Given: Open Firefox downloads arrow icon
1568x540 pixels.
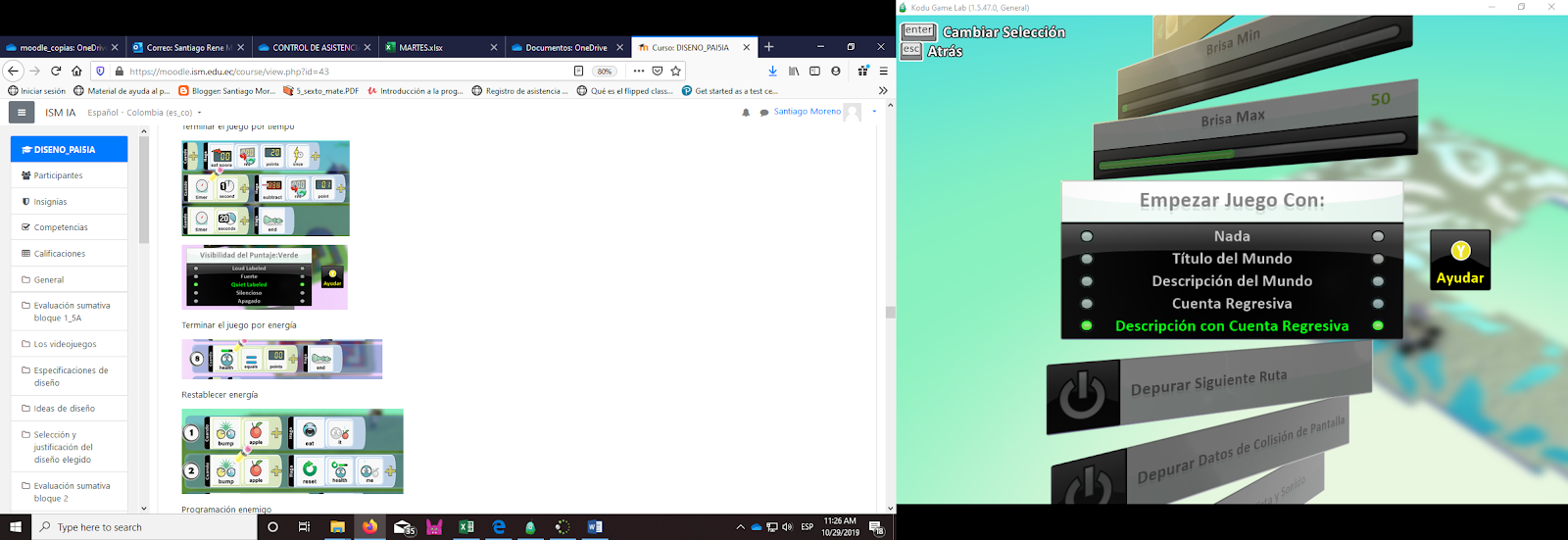Looking at the screenshot, I should click(772, 71).
